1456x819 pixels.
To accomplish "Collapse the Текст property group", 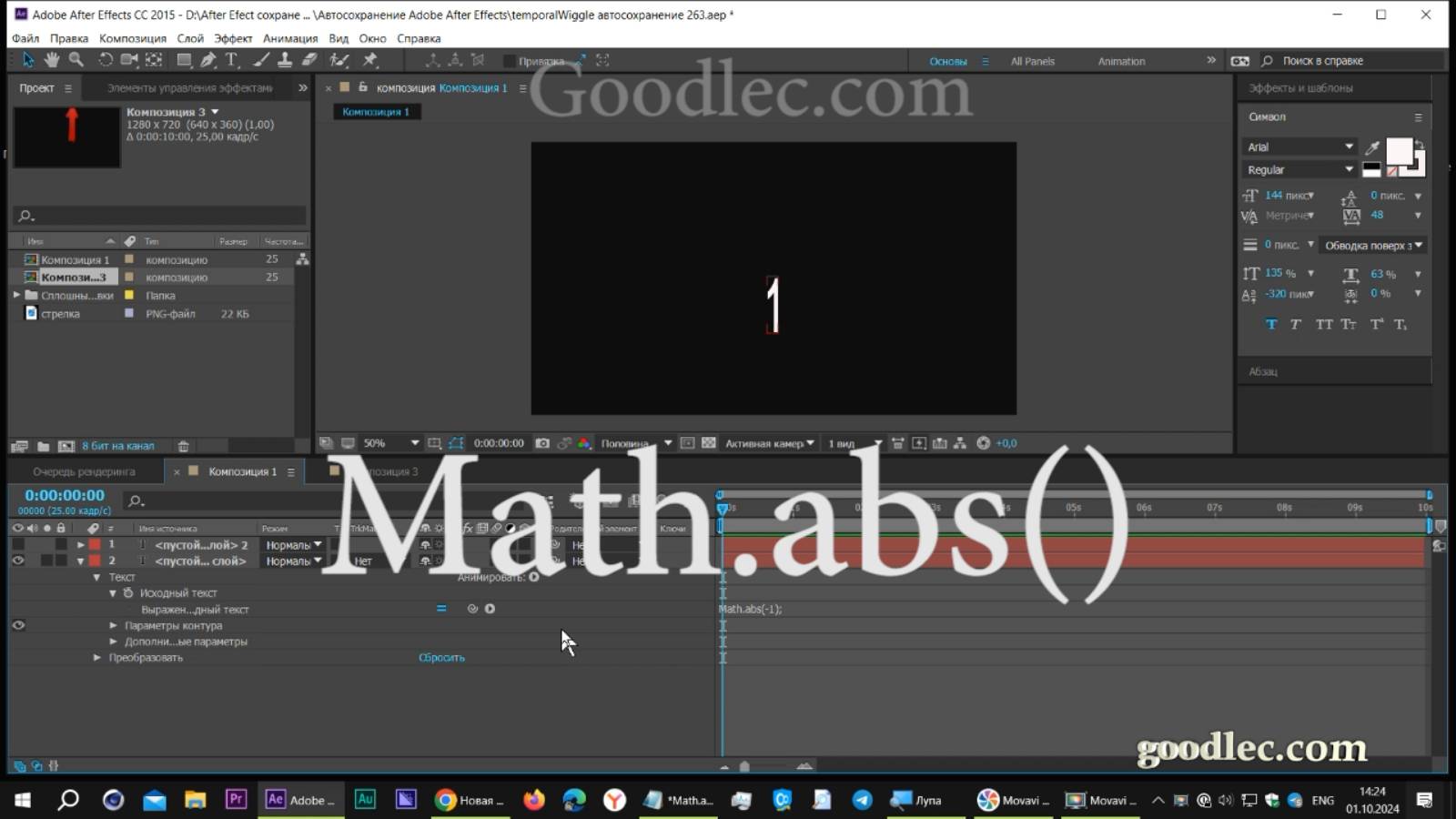I will tap(96, 577).
